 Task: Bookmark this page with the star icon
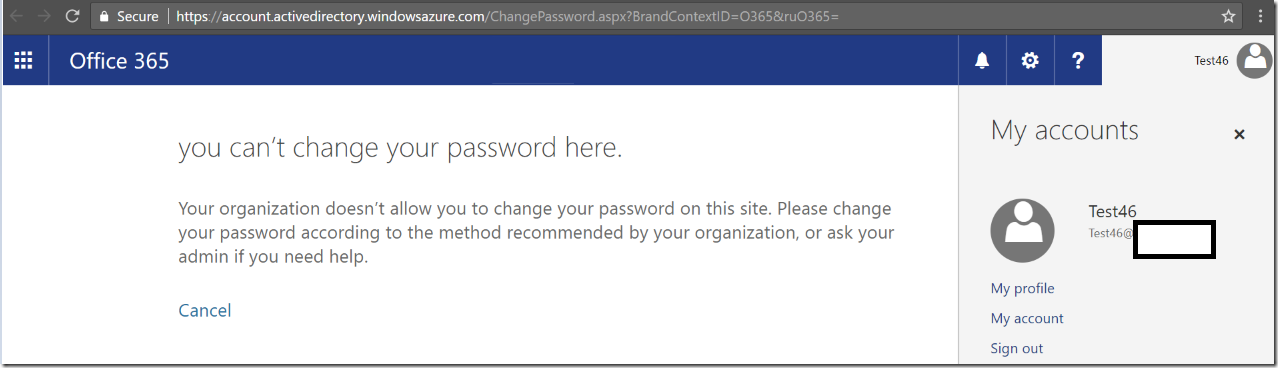tap(1229, 16)
